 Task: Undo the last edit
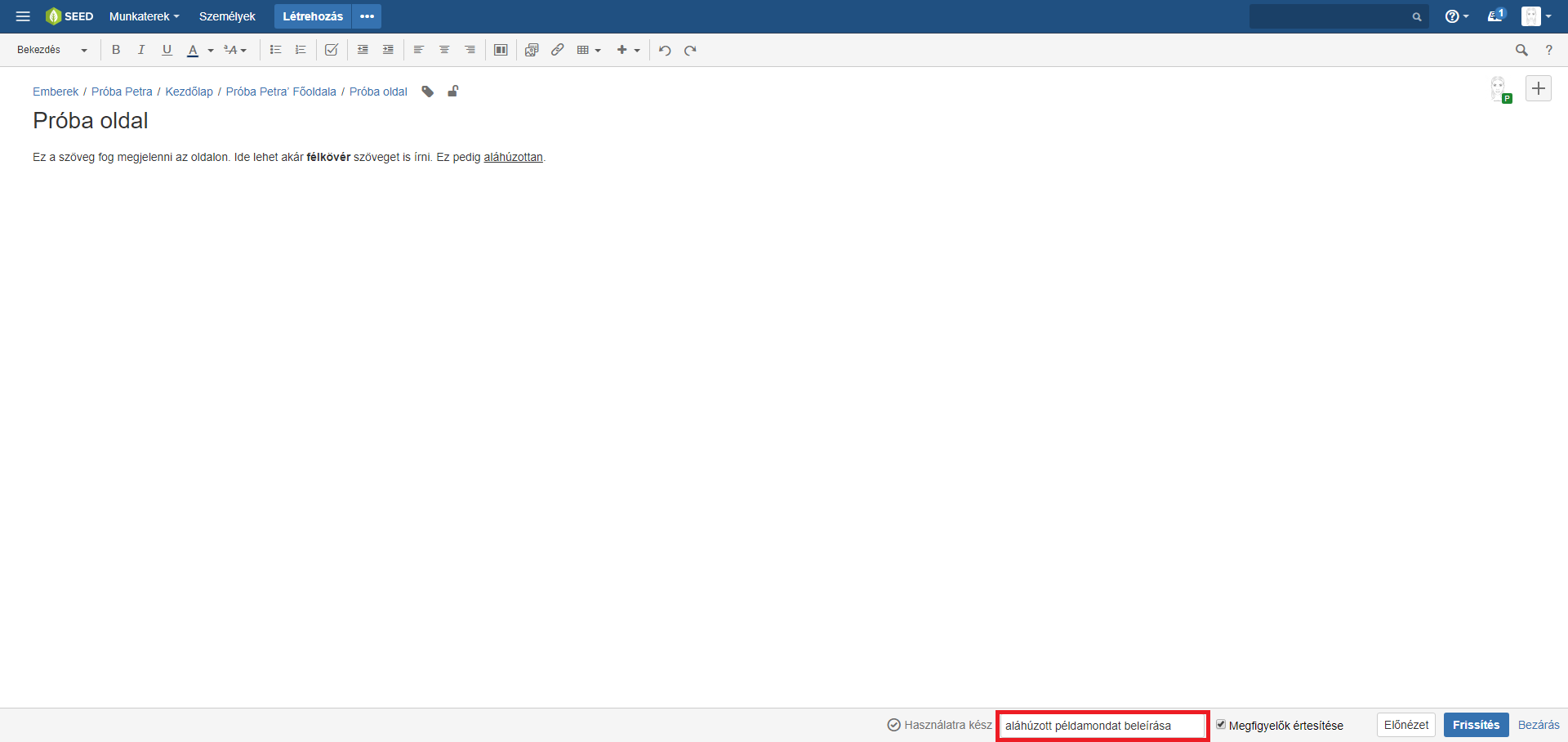(665, 50)
